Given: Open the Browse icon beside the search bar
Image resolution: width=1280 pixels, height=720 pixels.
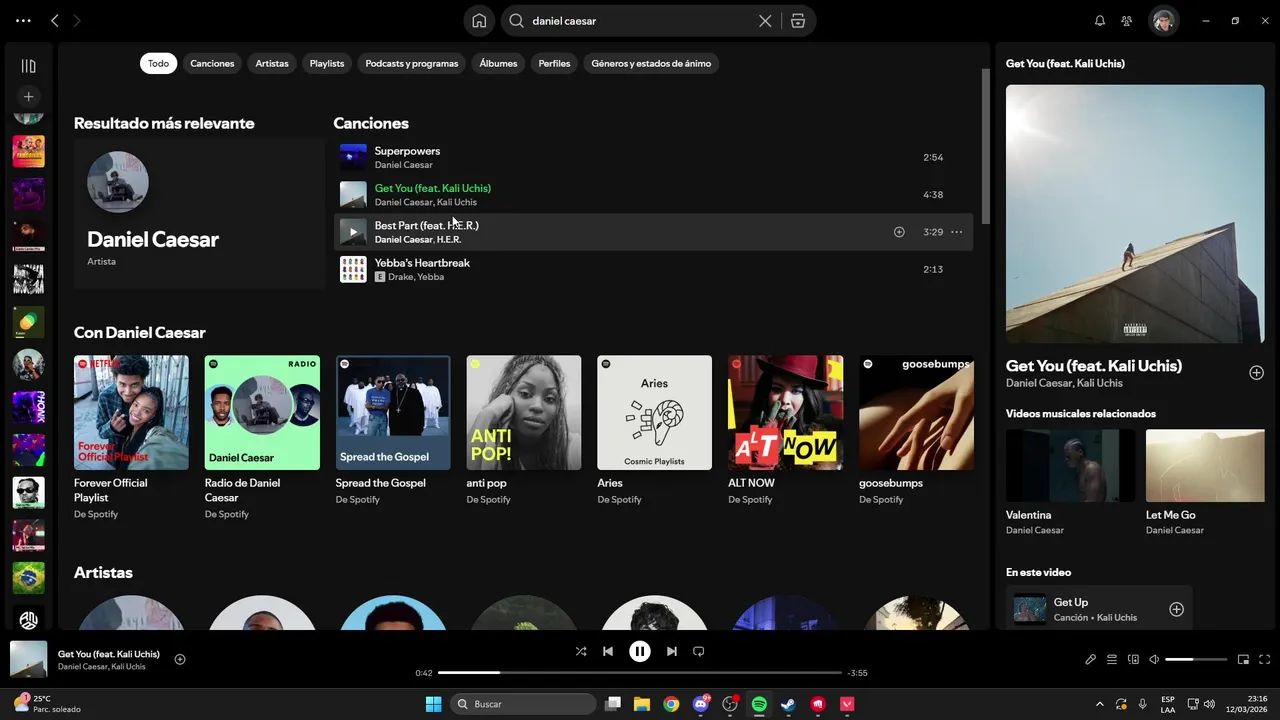Looking at the screenshot, I should coord(797,21).
